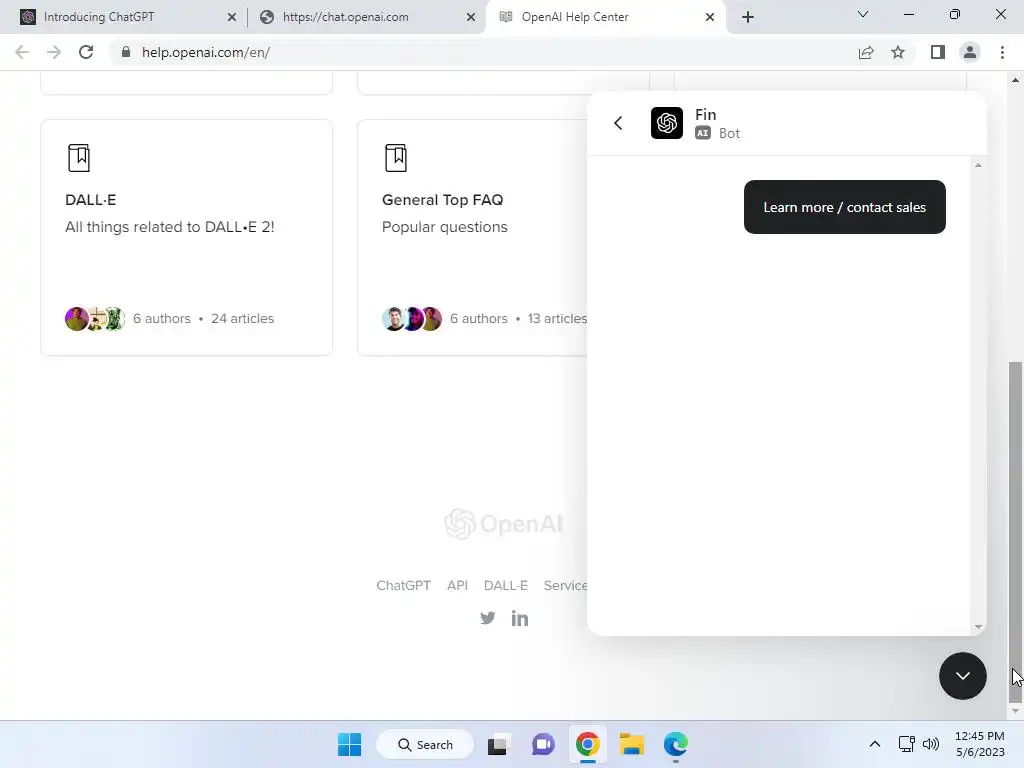The height and width of the screenshot is (768, 1024).
Task: Open Google Chrome from taskbar
Action: click(x=588, y=744)
